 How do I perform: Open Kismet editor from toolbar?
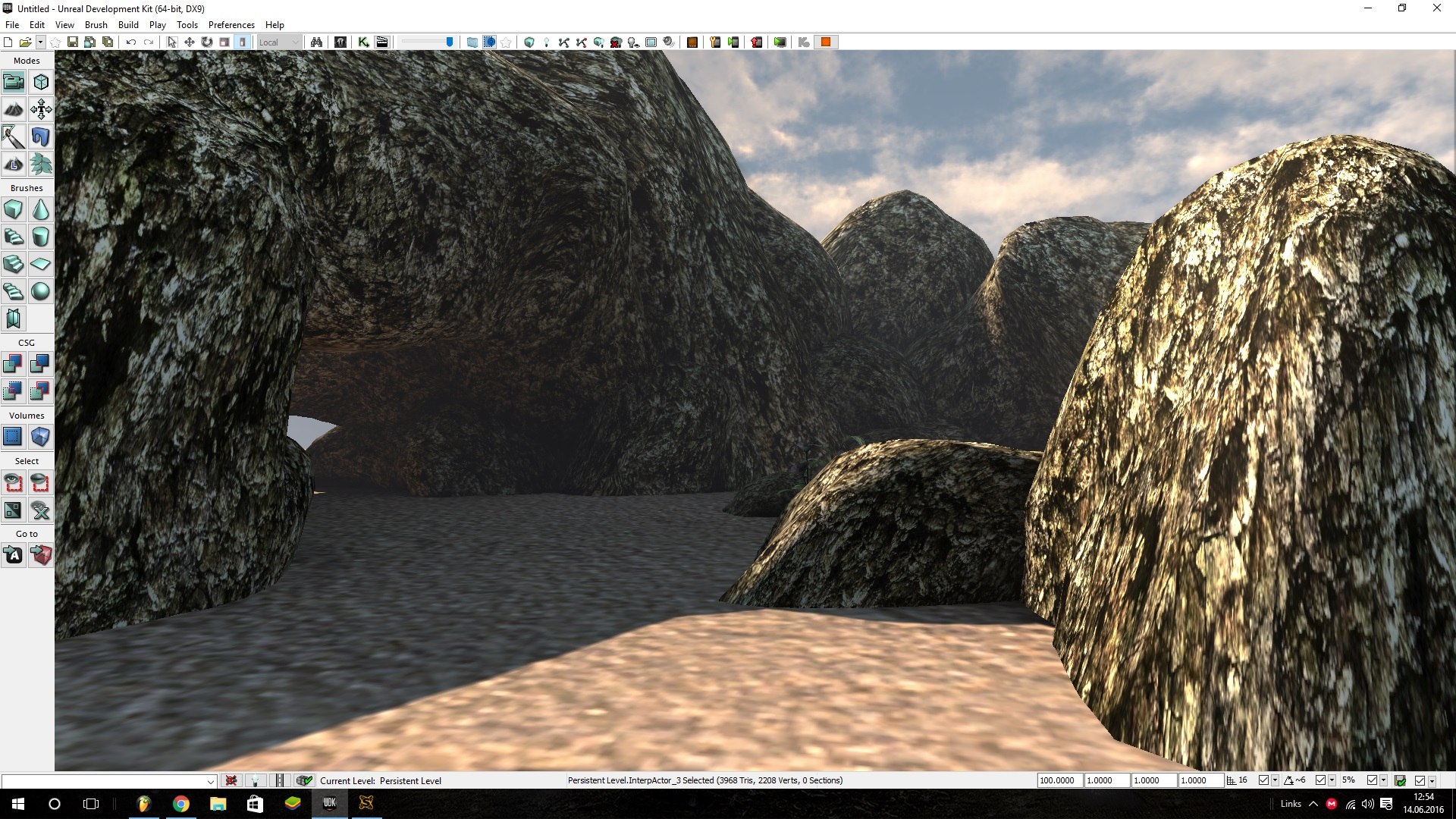[363, 42]
